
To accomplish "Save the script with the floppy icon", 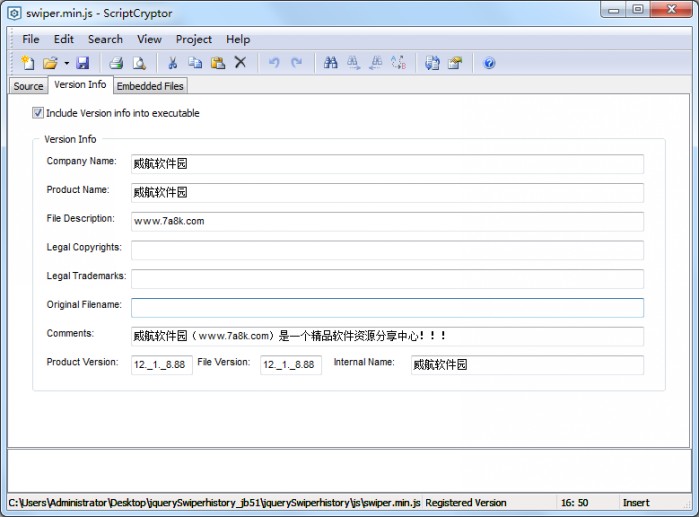I will [x=82, y=63].
